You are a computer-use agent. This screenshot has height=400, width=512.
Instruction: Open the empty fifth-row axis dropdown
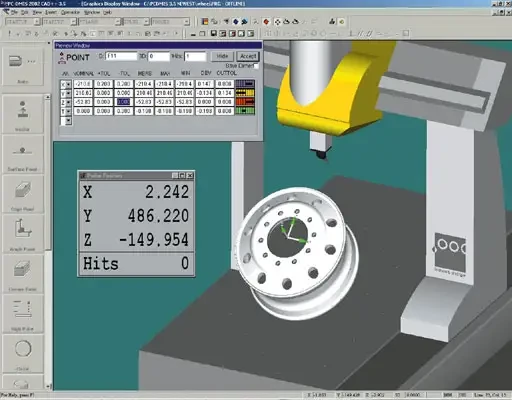(x=68, y=120)
